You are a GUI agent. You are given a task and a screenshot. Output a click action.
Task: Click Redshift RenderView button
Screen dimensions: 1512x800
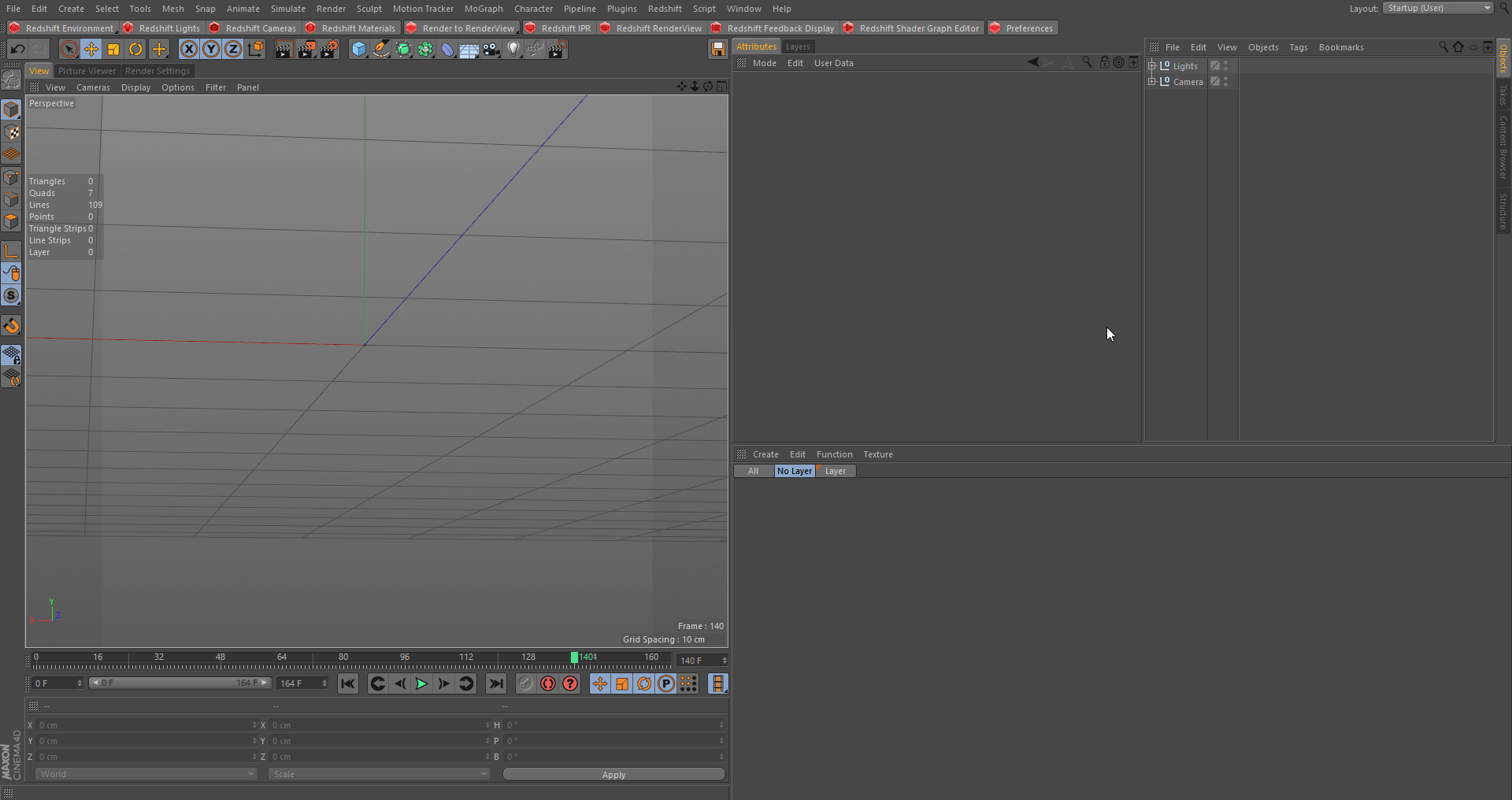tap(651, 28)
